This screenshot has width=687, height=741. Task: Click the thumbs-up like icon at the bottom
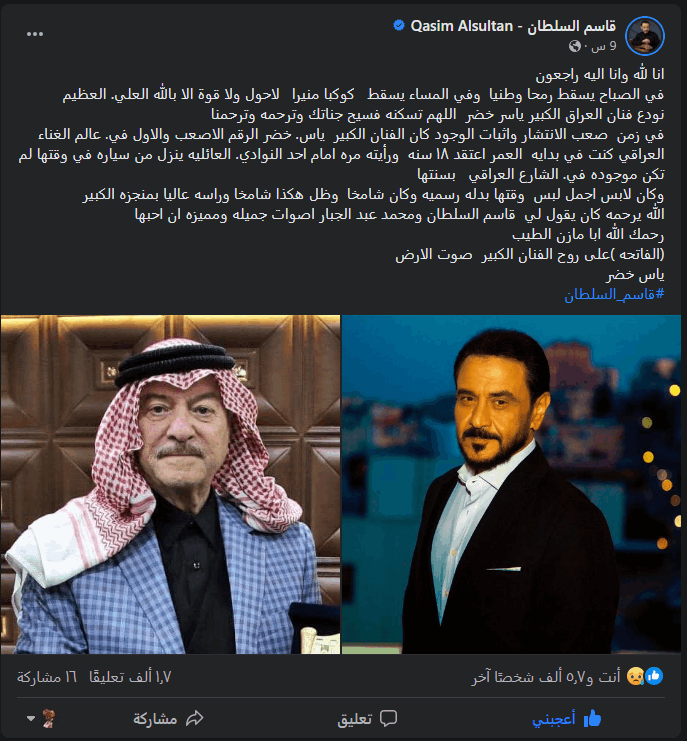(593, 719)
